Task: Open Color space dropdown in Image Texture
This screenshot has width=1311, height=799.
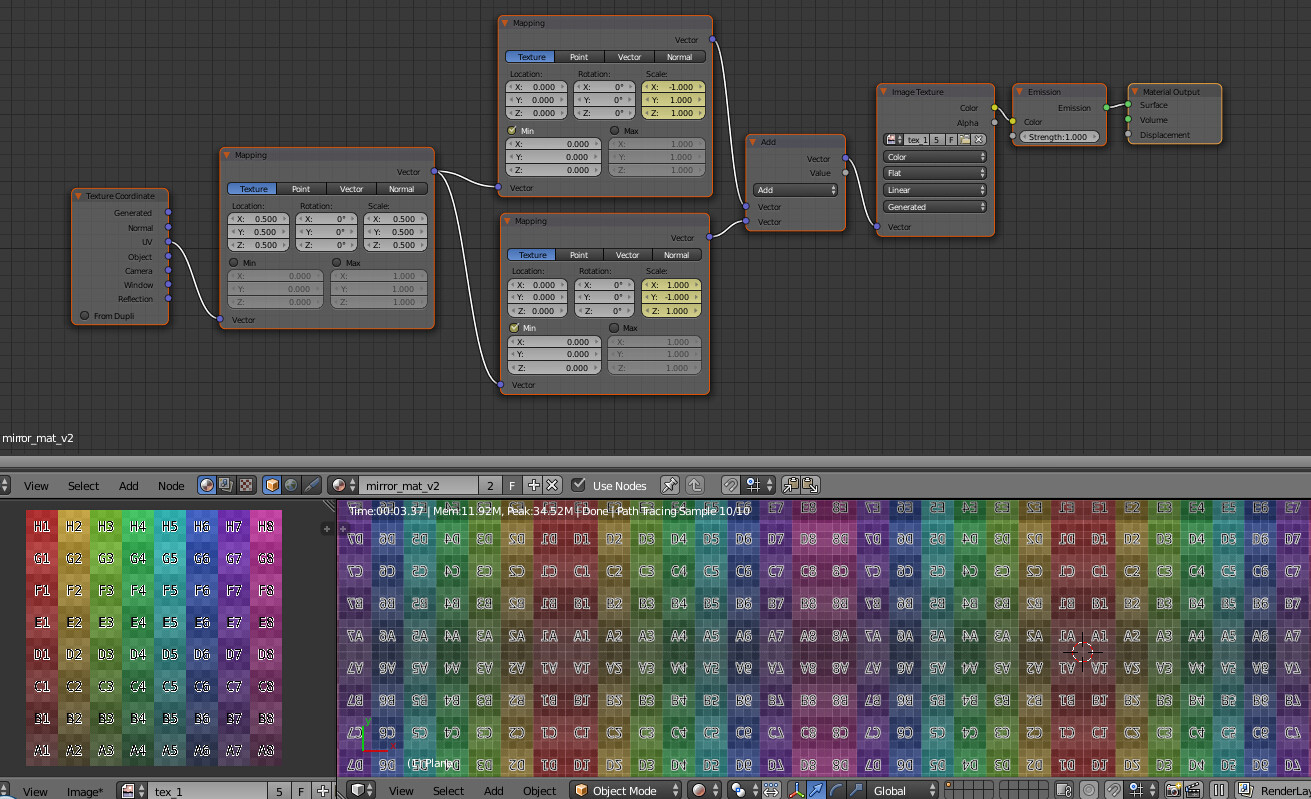Action: tap(935, 157)
